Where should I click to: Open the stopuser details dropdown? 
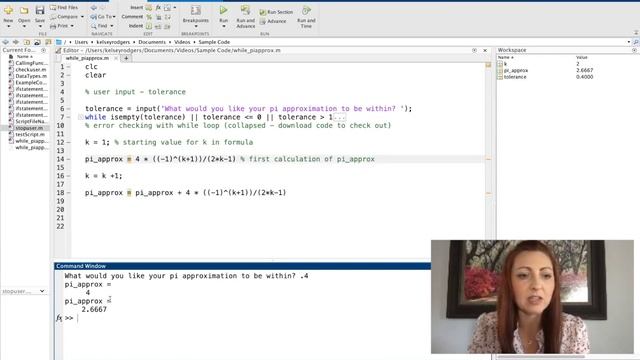(x=42, y=291)
